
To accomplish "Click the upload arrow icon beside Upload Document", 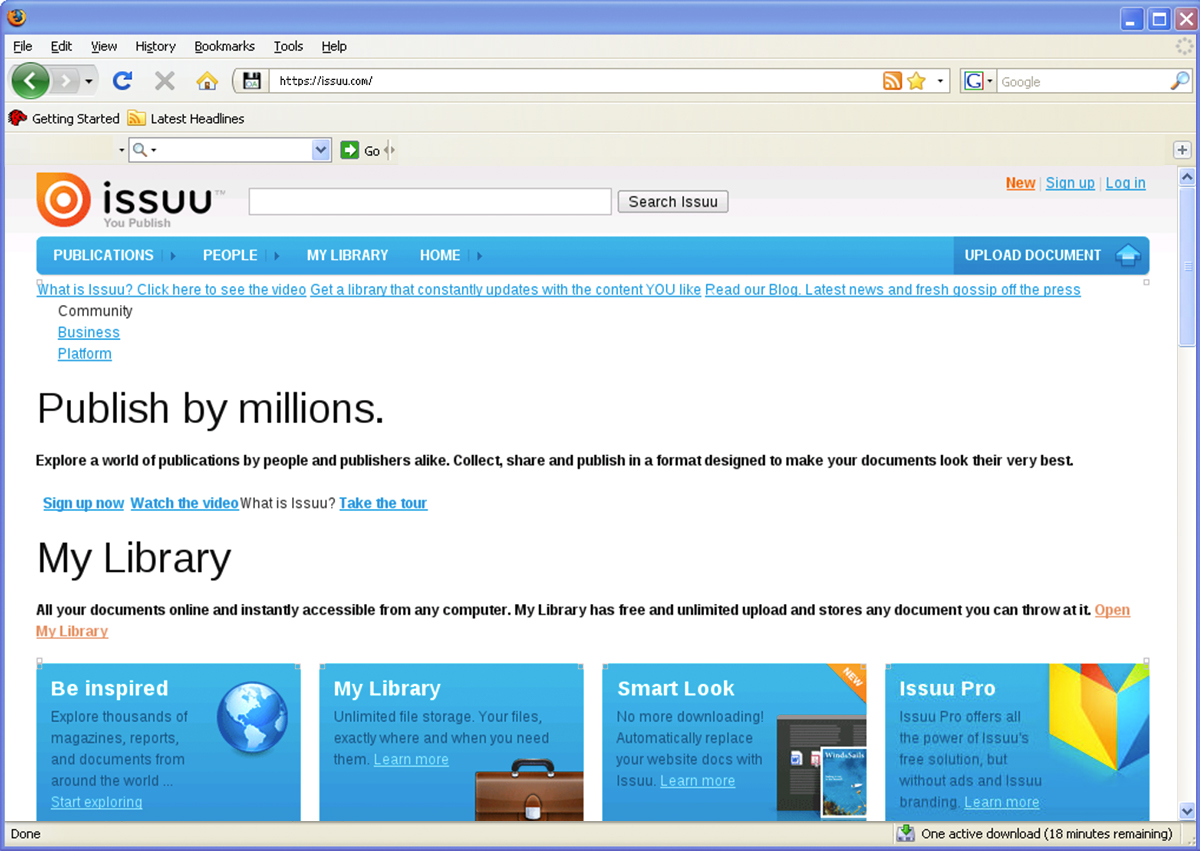I will click(x=1128, y=255).
